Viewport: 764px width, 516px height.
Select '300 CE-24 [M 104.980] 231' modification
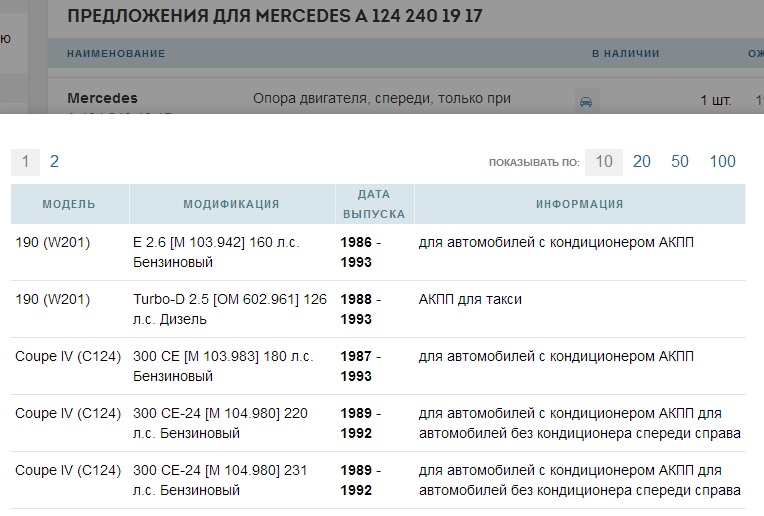pos(220,470)
